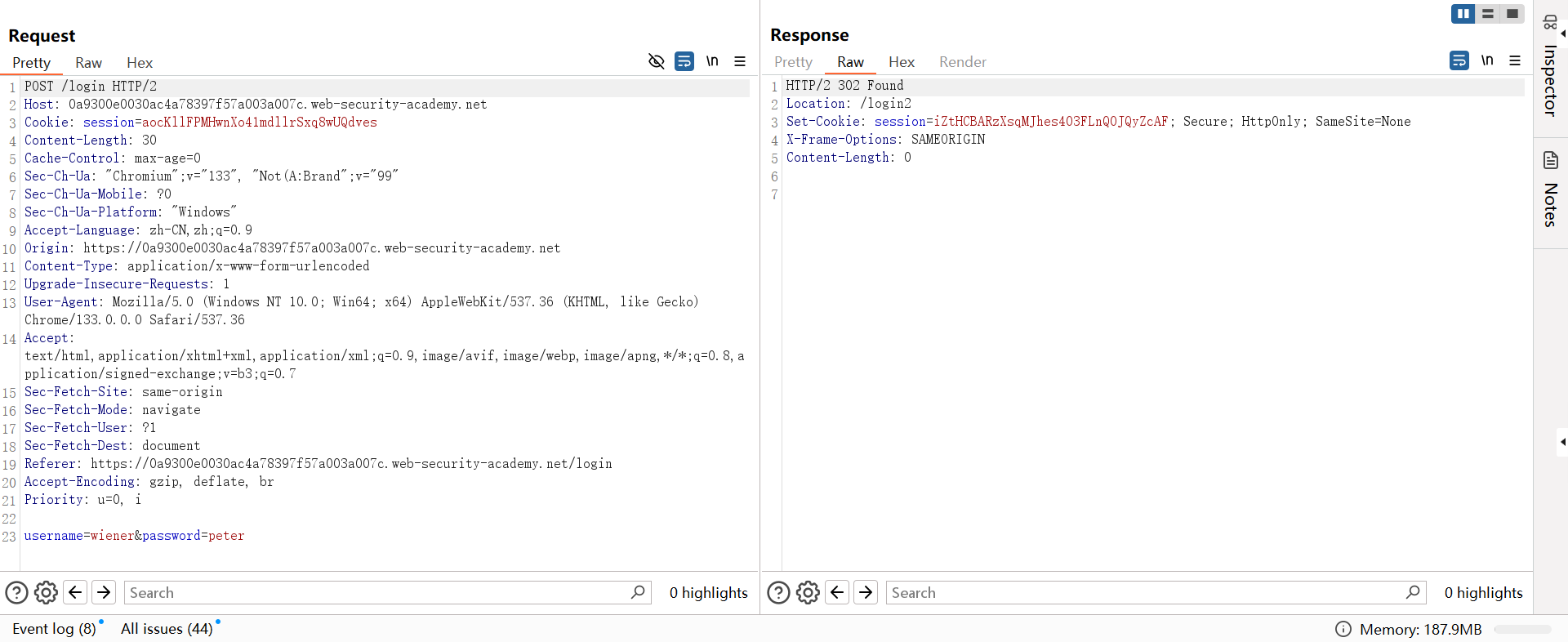The image size is (1568, 642).
Task: Open Request search help icon
Action: pyautogui.click(x=16, y=592)
